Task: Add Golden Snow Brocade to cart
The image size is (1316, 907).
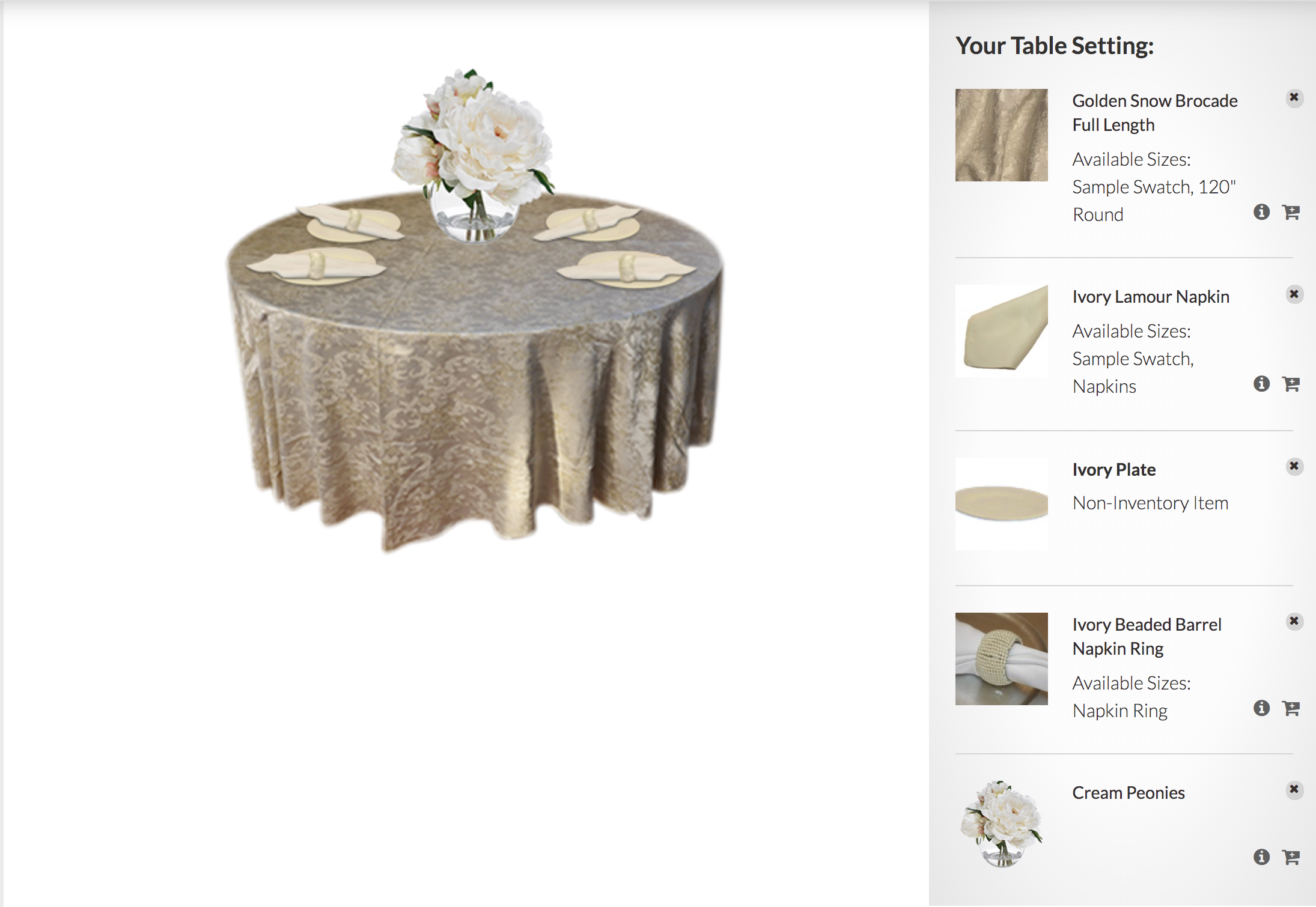Action: 1291,212
